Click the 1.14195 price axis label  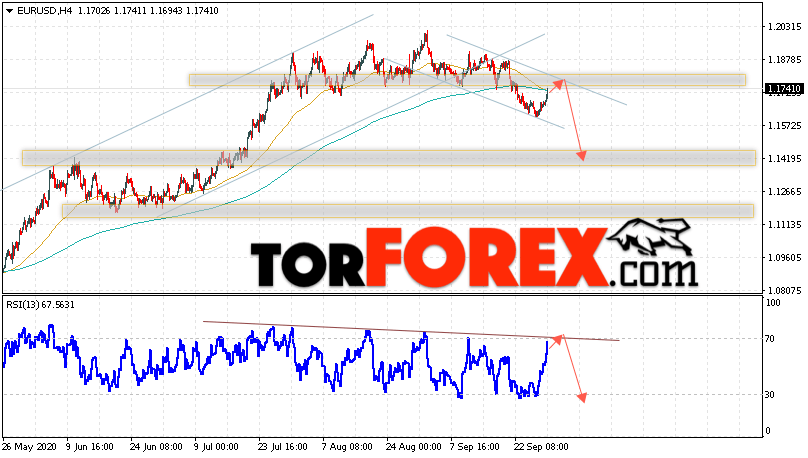[784, 159]
